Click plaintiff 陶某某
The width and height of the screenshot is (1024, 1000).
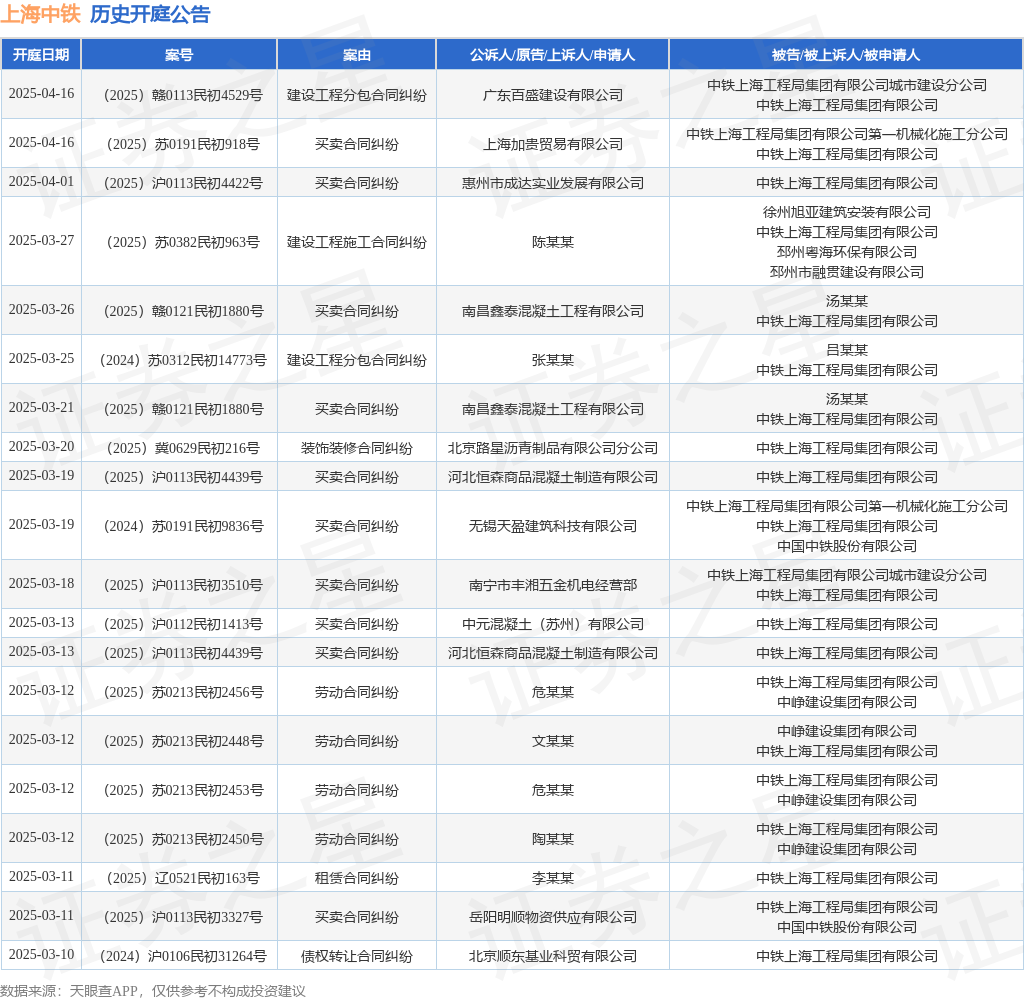point(552,839)
